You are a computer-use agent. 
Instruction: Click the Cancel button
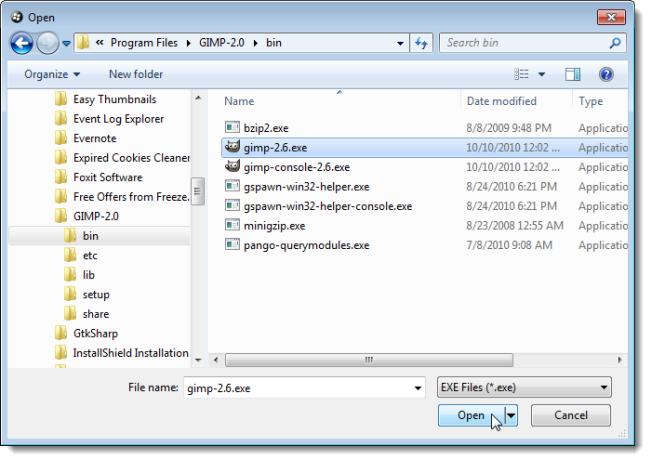(571, 415)
